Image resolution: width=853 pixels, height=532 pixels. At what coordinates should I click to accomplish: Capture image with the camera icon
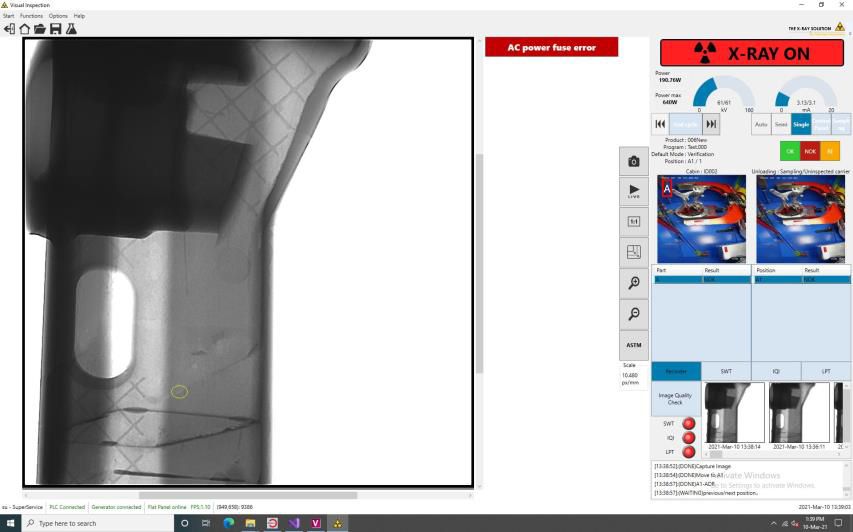coord(633,161)
